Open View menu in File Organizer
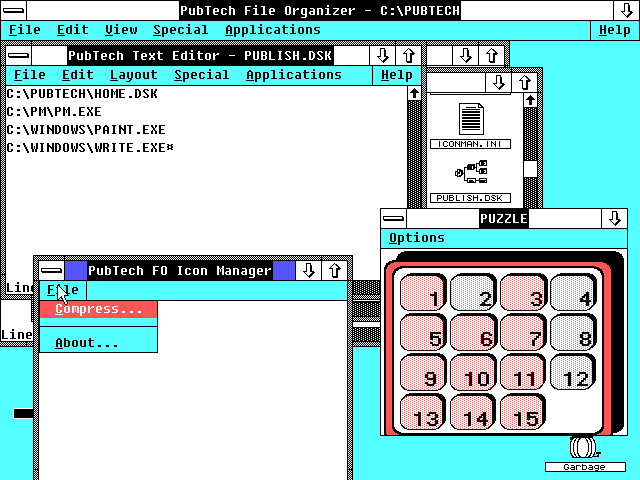 (121, 30)
